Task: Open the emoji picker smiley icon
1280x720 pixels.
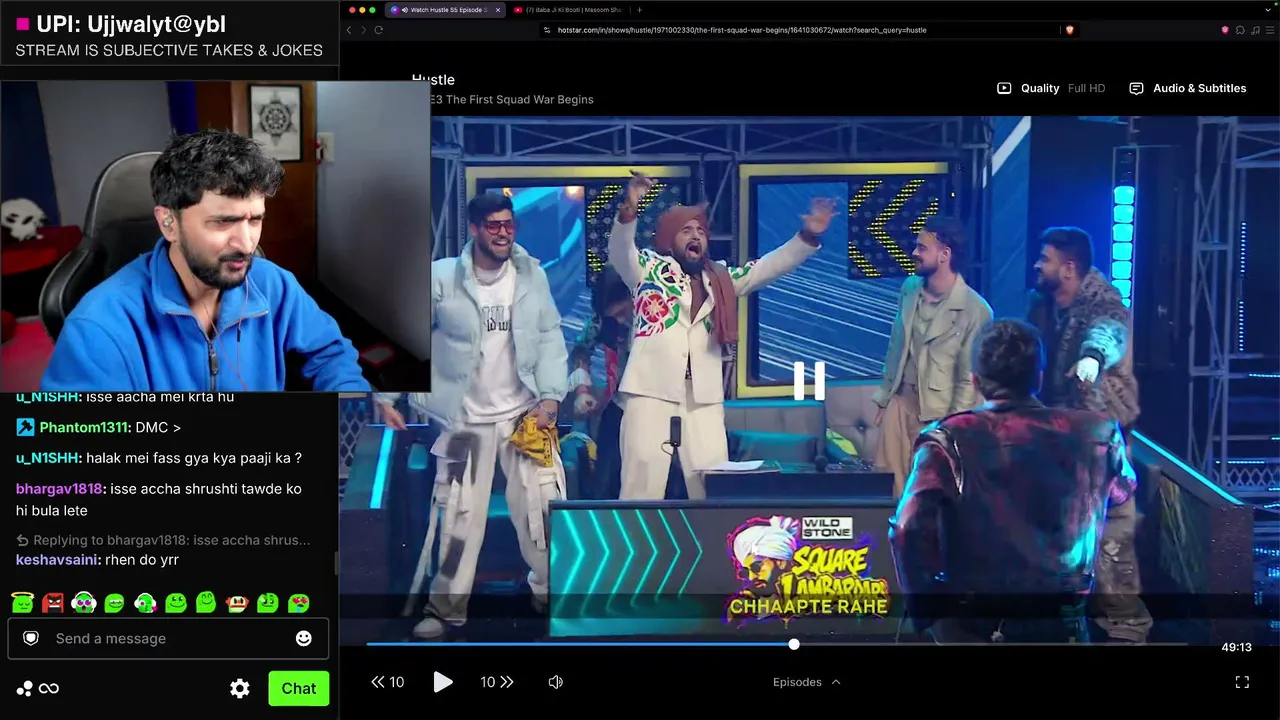Action: click(x=304, y=638)
